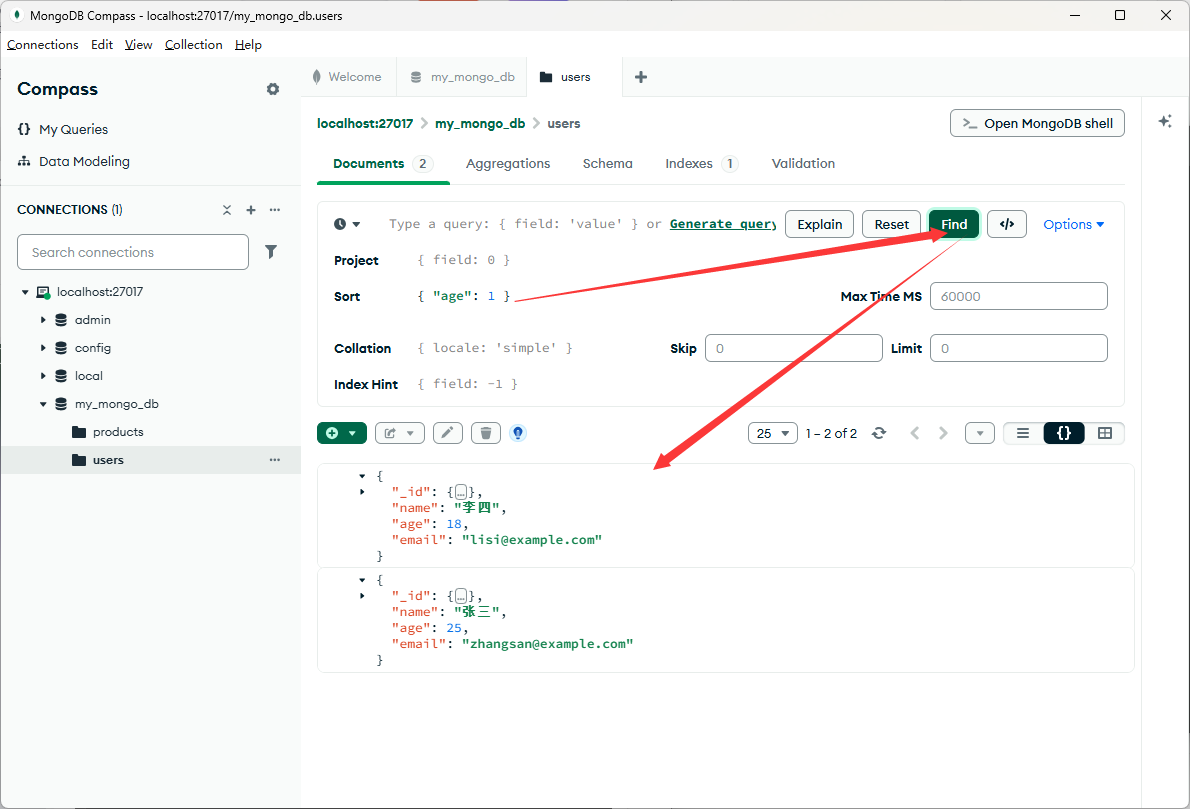Open connections more options menu
Image resolution: width=1190 pixels, height=809 pixels.
275,210
